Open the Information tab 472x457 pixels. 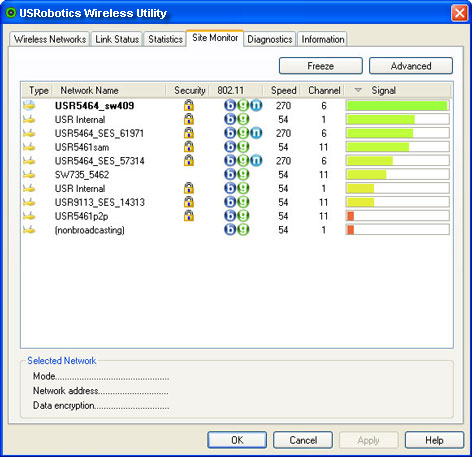pyautogui.click(x=322, y=39)
